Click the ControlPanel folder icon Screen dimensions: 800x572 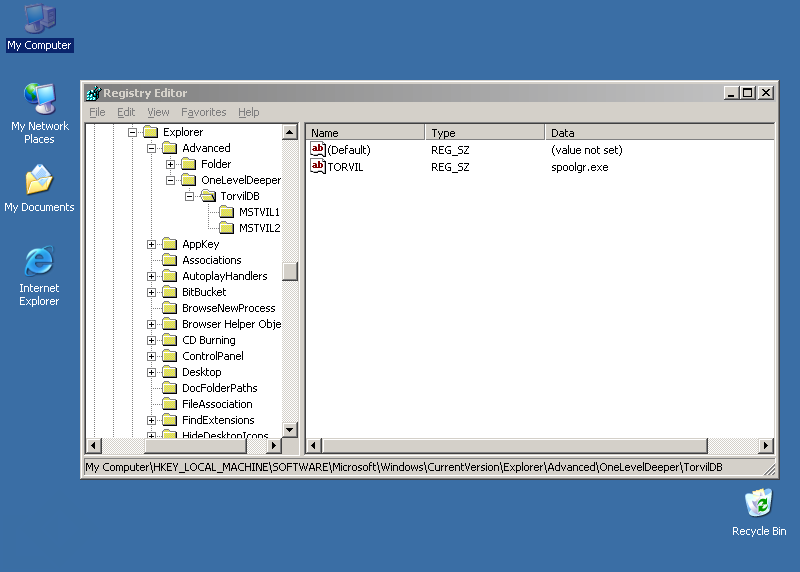click(x=169, y=356)
